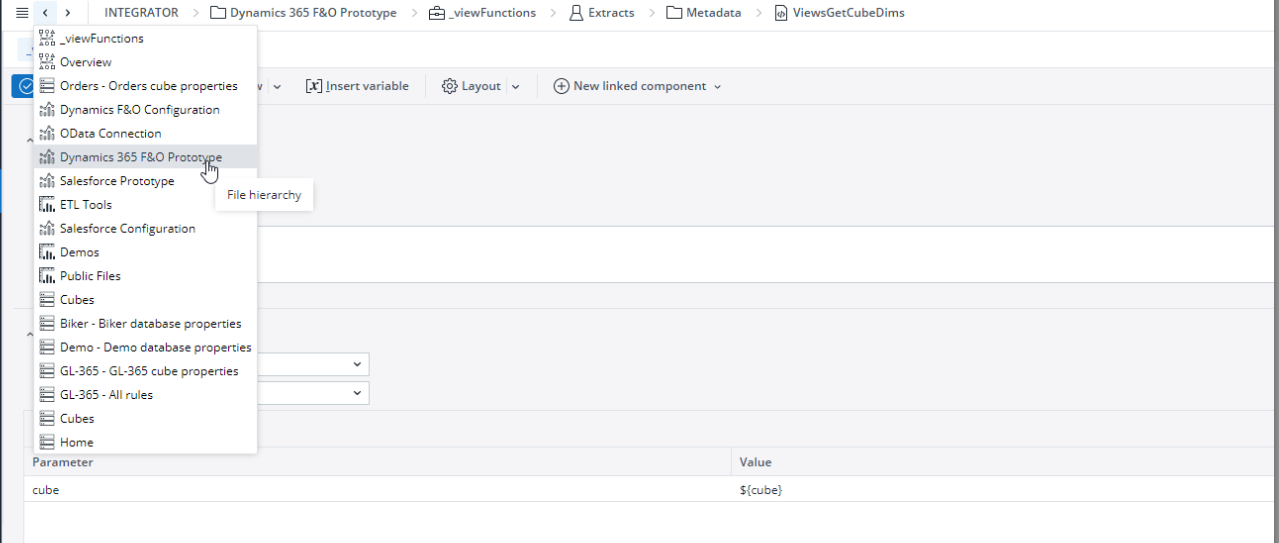Select Salesforce Prototype from history list

click(x=117, y=181)
